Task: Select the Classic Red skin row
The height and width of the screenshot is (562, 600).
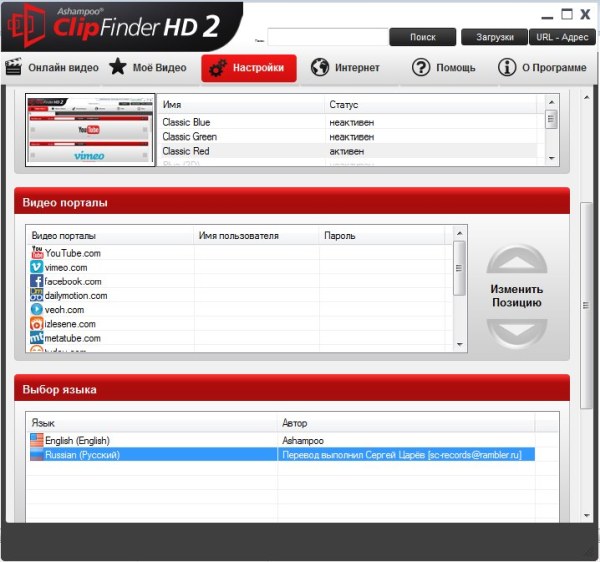Action: pyautogui.click(x=350, y=151)
